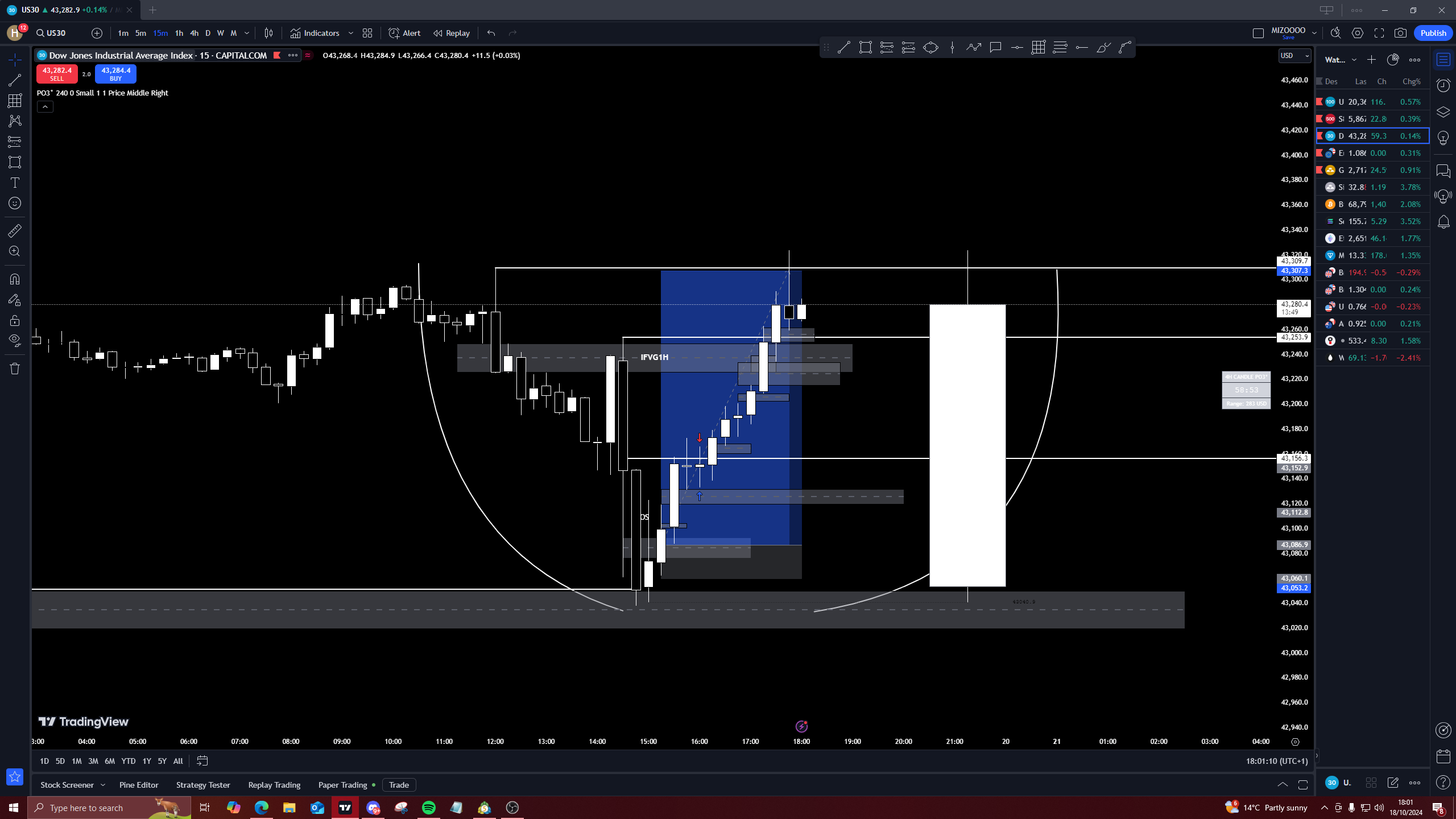Select the 1M date range

[x=76, y=761]
